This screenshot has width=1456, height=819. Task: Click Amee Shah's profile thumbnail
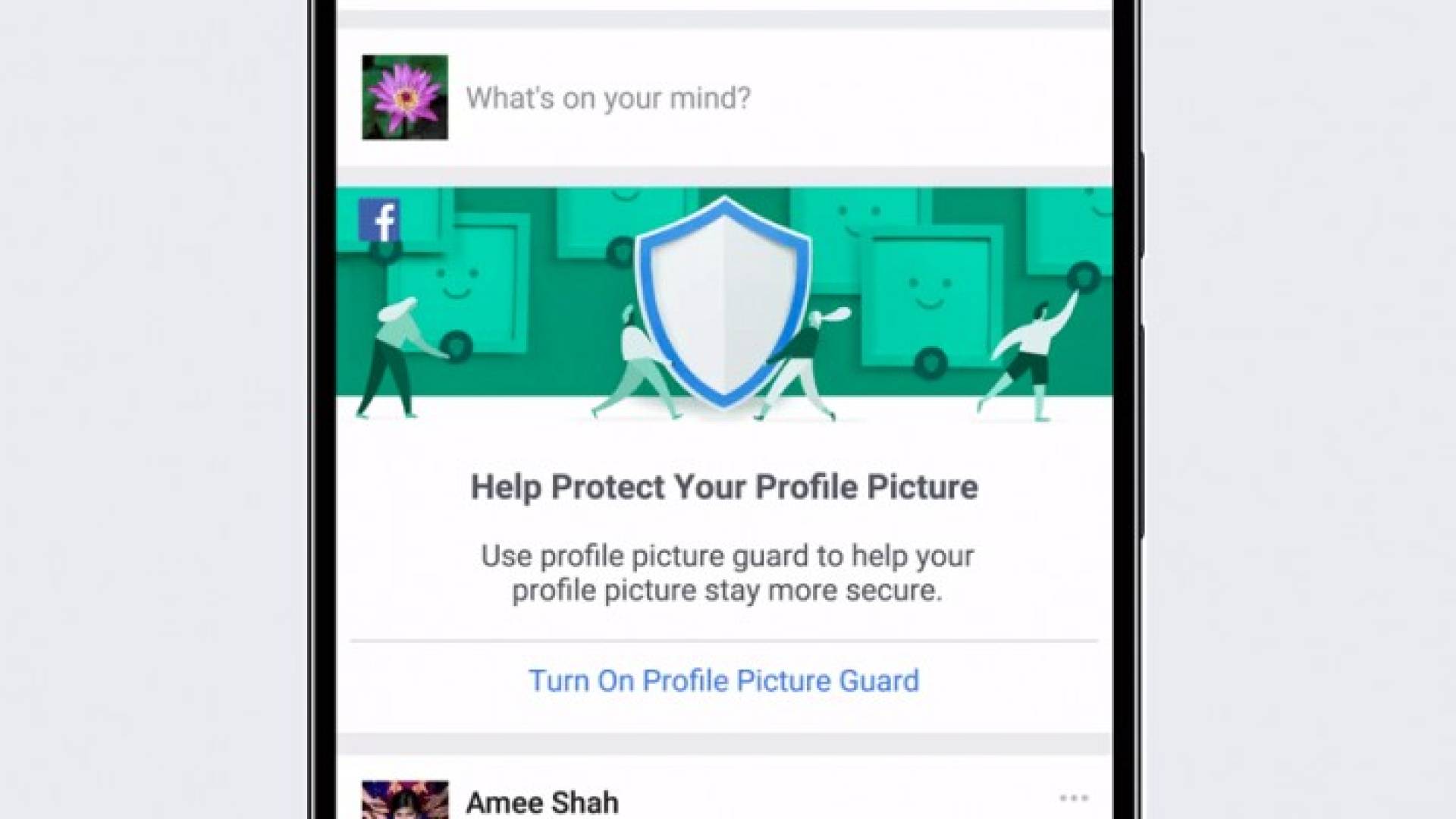click(405, 800)
